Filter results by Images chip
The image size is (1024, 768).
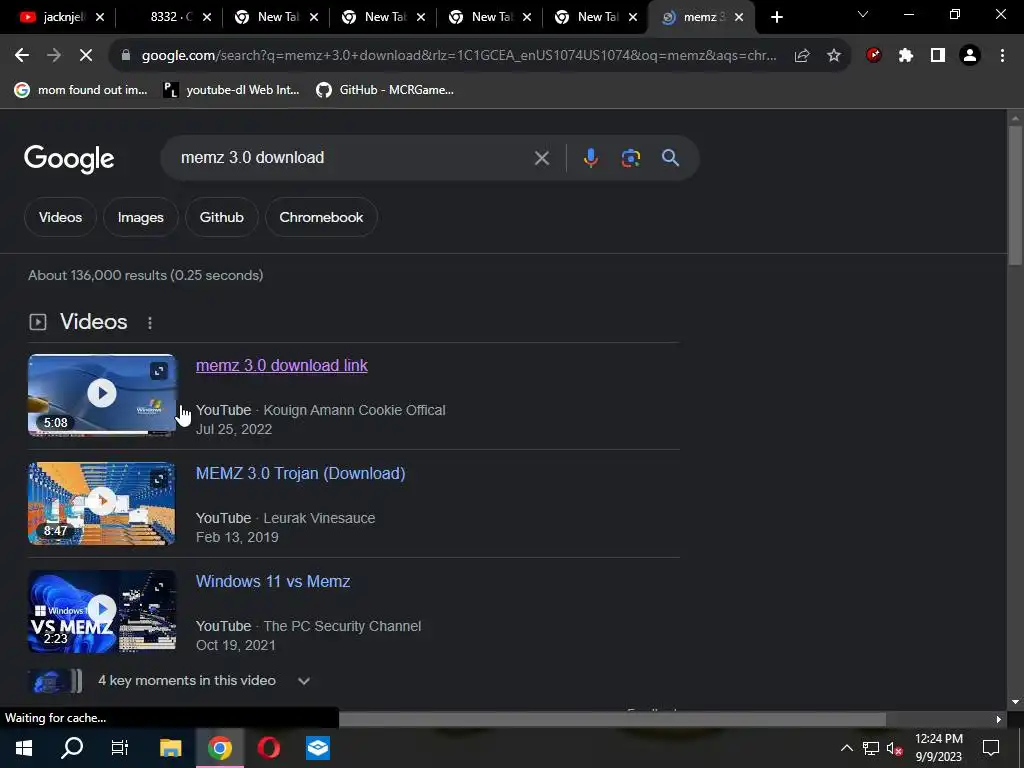(x=140, y=217)
